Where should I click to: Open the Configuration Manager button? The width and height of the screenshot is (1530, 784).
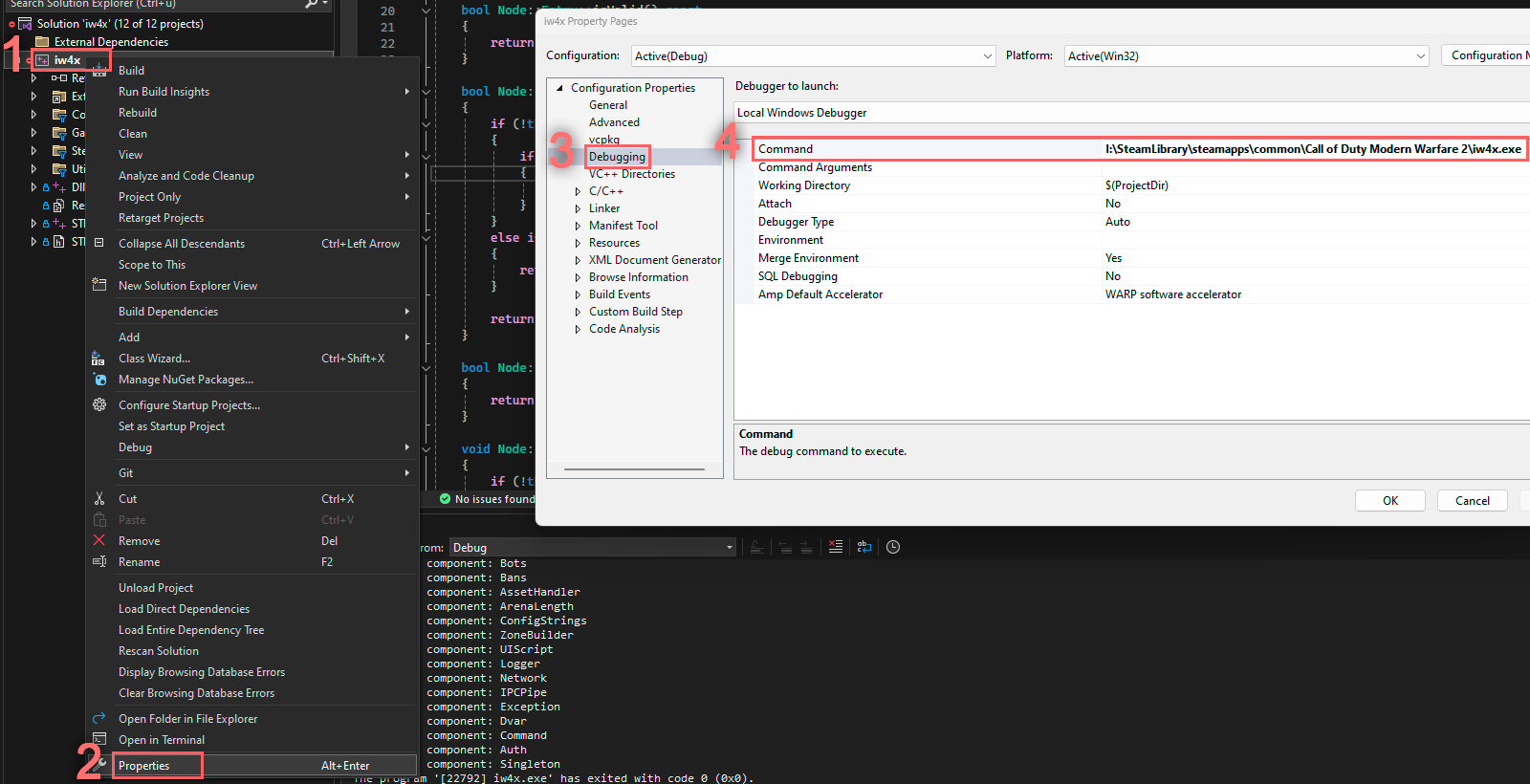click(x=1485, y=55)
